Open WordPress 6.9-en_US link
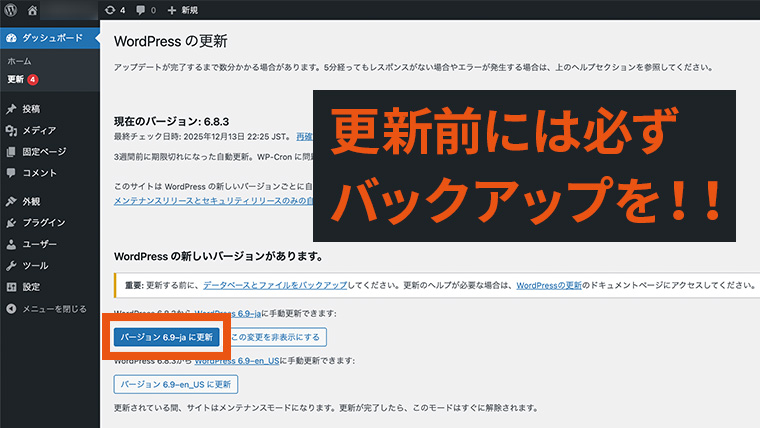This screenshot has width=760, height=428. (x=237, y=361)
